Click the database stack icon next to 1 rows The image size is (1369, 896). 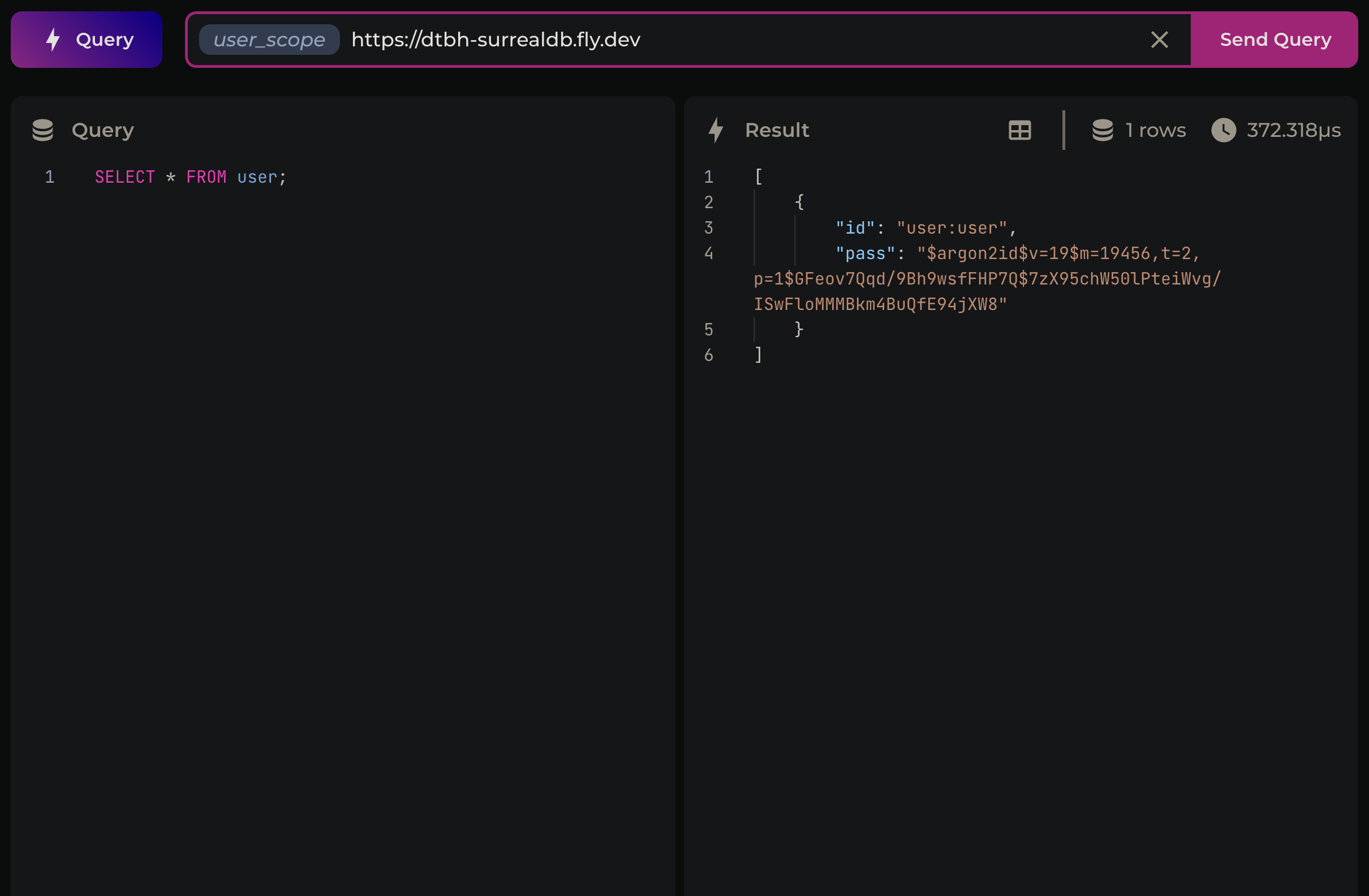[x=1103, y=130]
